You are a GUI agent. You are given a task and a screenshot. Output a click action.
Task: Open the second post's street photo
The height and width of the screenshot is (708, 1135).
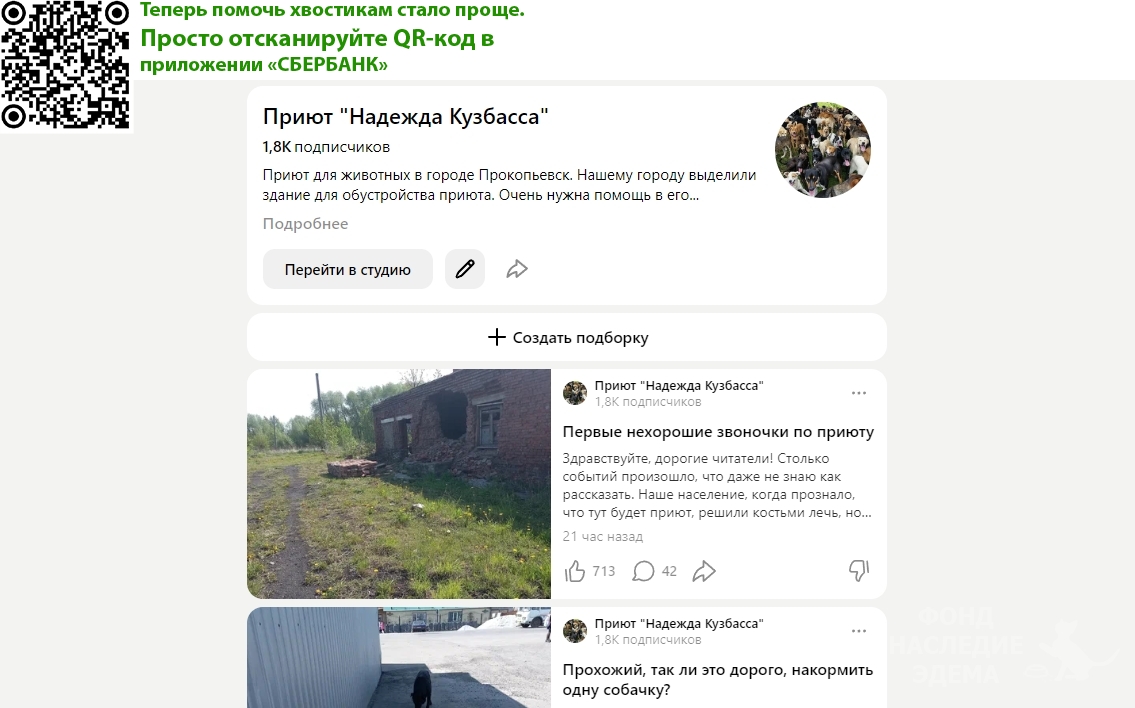[399, 657]
